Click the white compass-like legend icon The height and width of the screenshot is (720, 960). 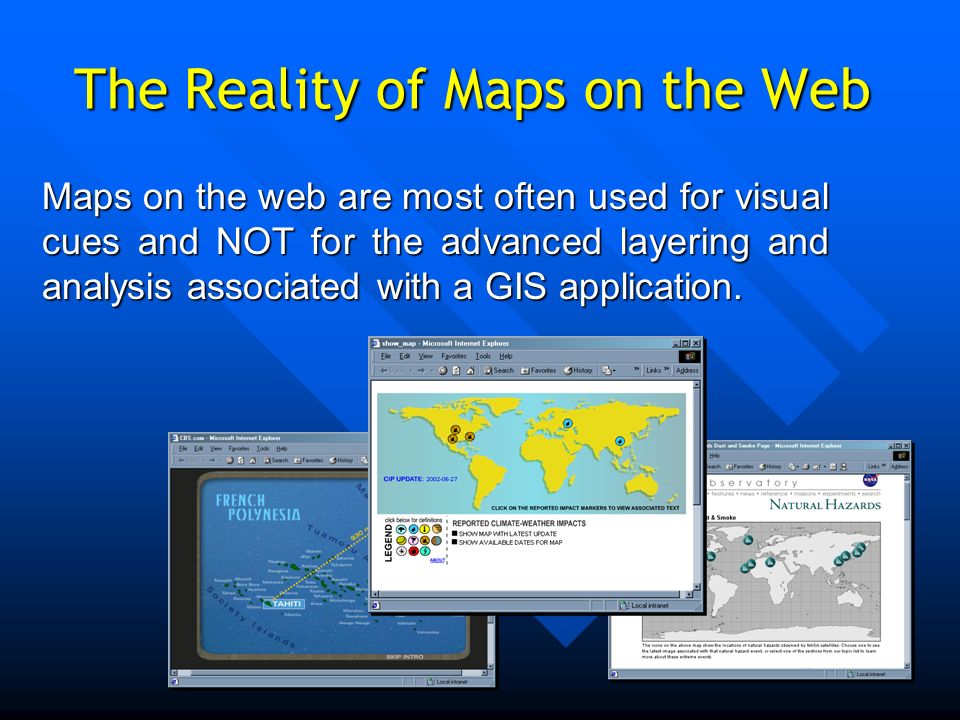click(401, 551)
